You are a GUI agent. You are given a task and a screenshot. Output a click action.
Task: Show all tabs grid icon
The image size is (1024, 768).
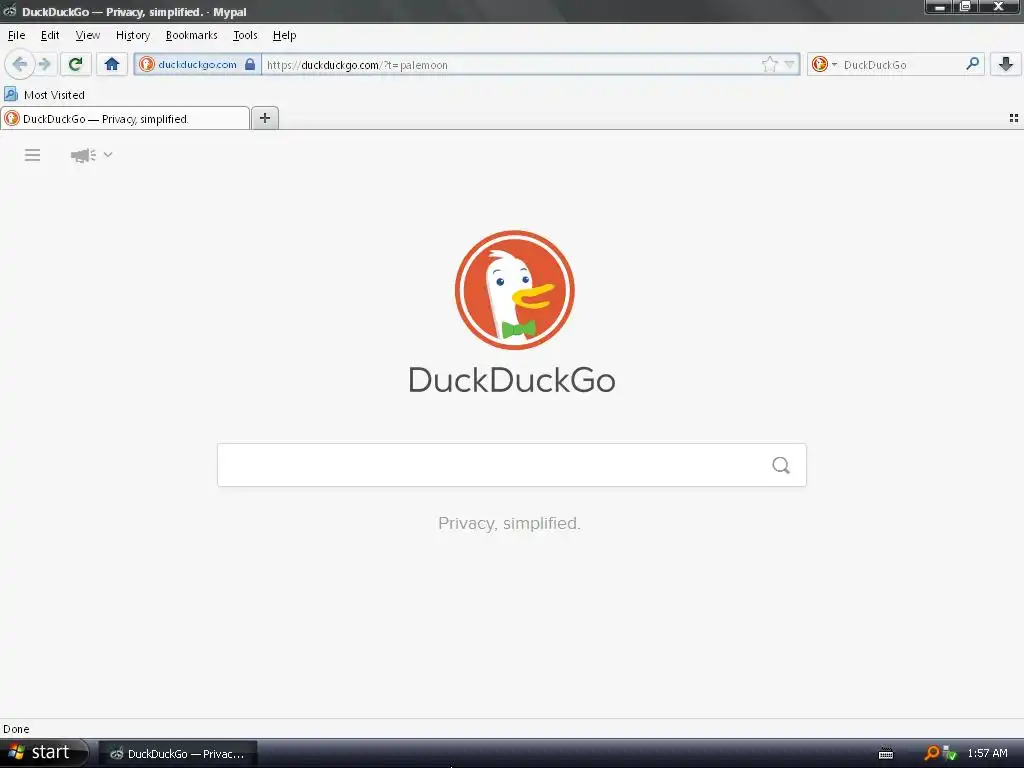pos(1014,118)
